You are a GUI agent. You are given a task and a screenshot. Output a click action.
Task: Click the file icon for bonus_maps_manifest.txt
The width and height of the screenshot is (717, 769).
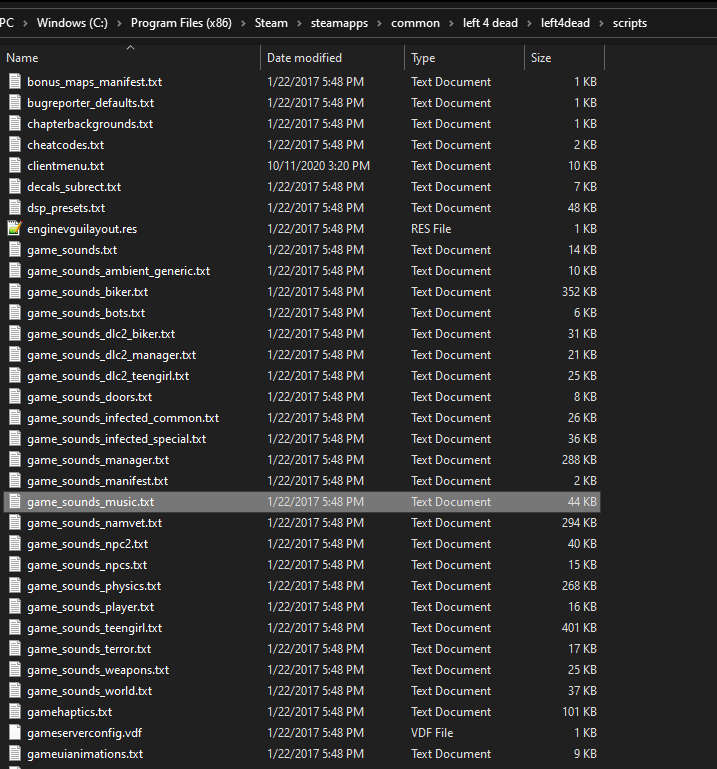click(15, 81)
